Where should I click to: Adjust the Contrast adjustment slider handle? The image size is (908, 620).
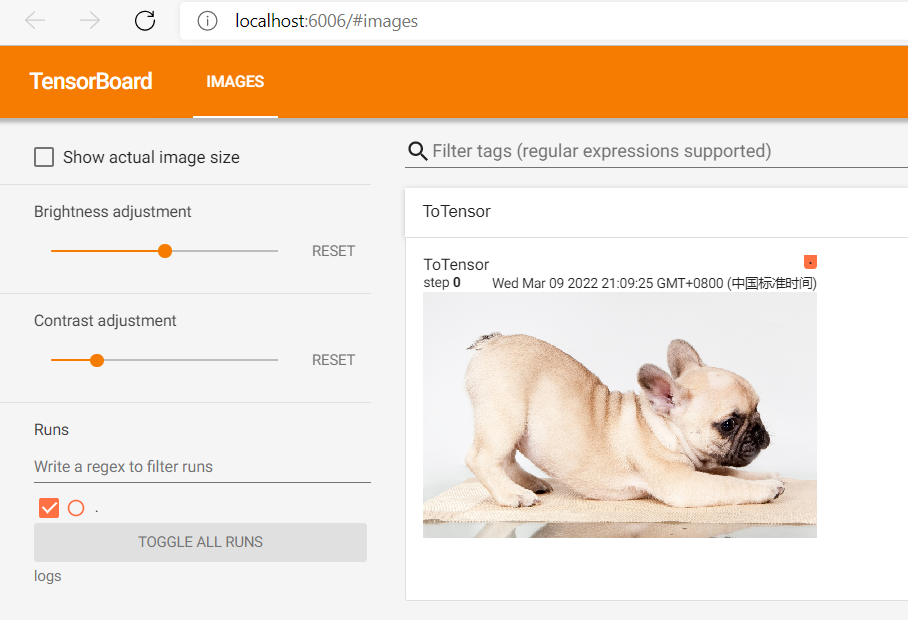click(97, 360)
